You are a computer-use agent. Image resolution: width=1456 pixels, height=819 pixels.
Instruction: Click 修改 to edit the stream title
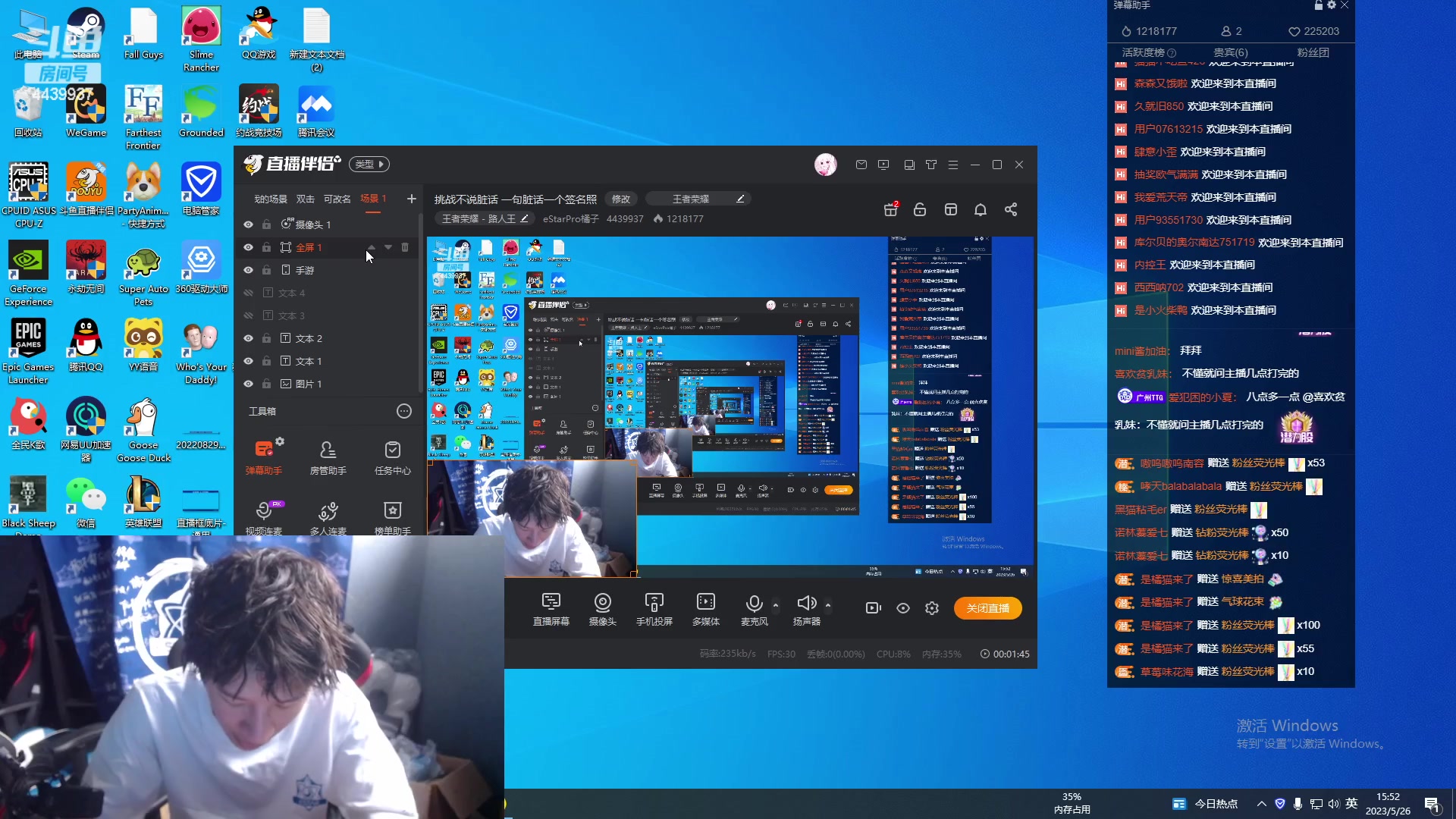click(620, 199)
